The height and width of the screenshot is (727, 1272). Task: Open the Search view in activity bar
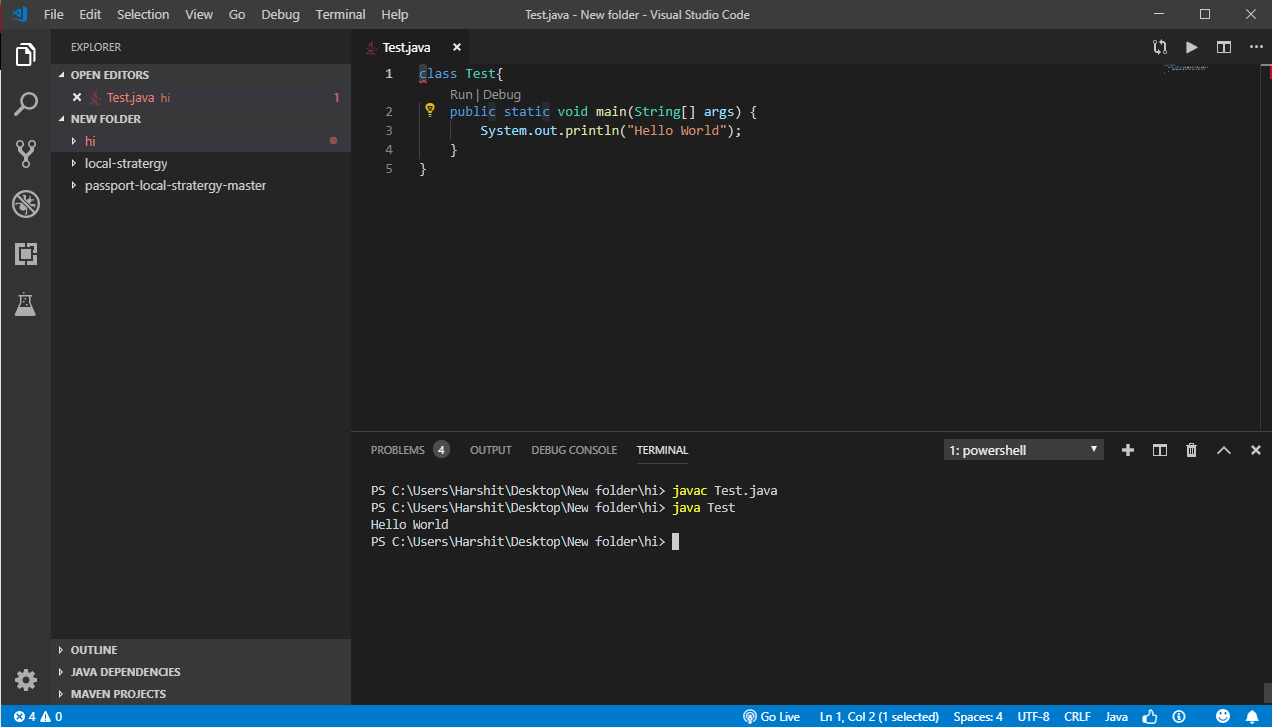(x=25, y=103)
